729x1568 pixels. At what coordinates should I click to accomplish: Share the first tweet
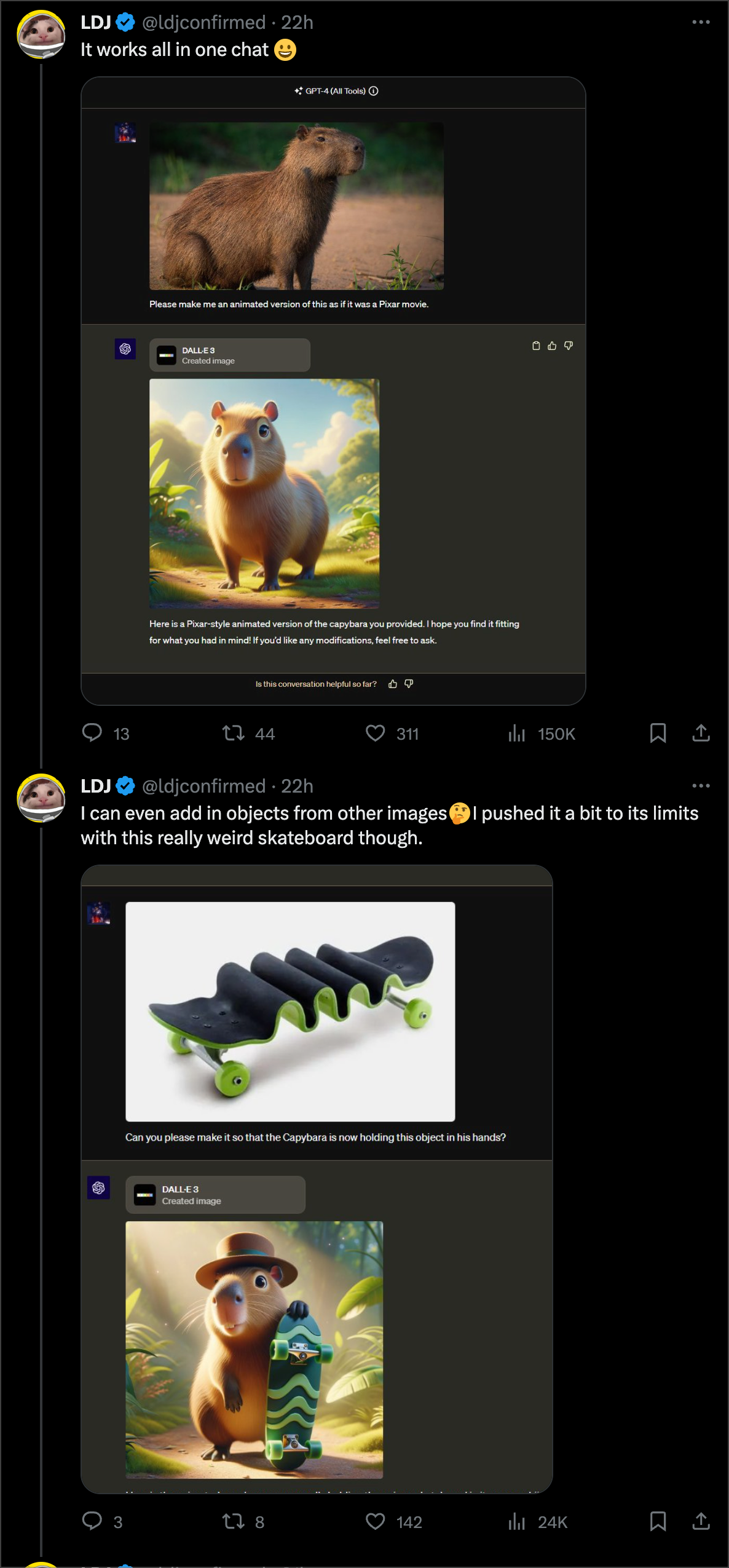[x=701, y=733]
